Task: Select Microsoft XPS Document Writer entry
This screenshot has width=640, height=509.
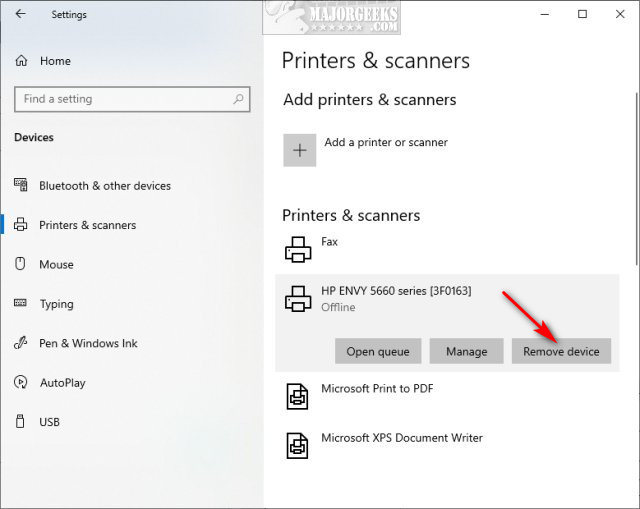Action: (401, 438)
